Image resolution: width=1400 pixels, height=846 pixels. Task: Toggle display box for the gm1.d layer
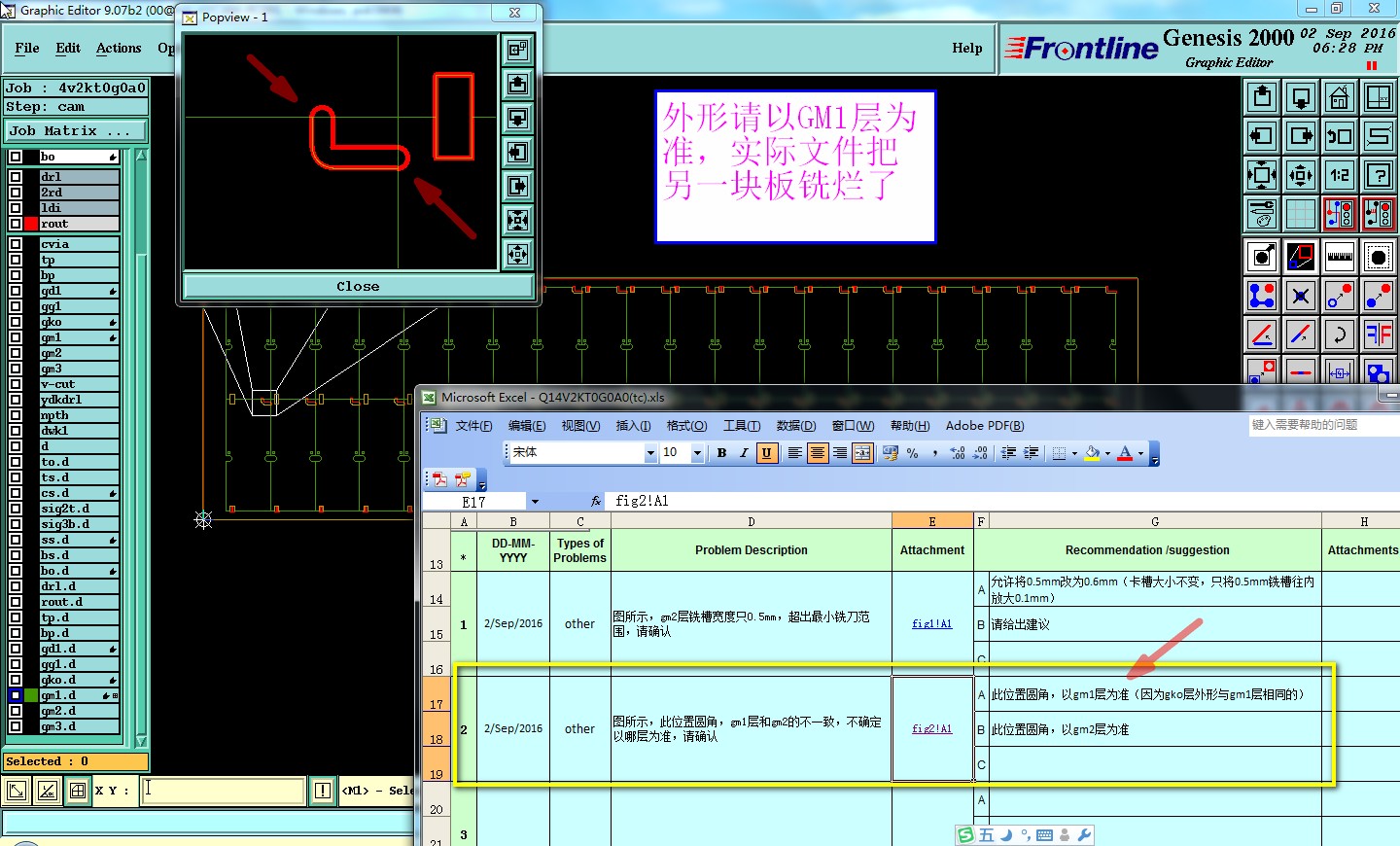[x=16, y=695]
